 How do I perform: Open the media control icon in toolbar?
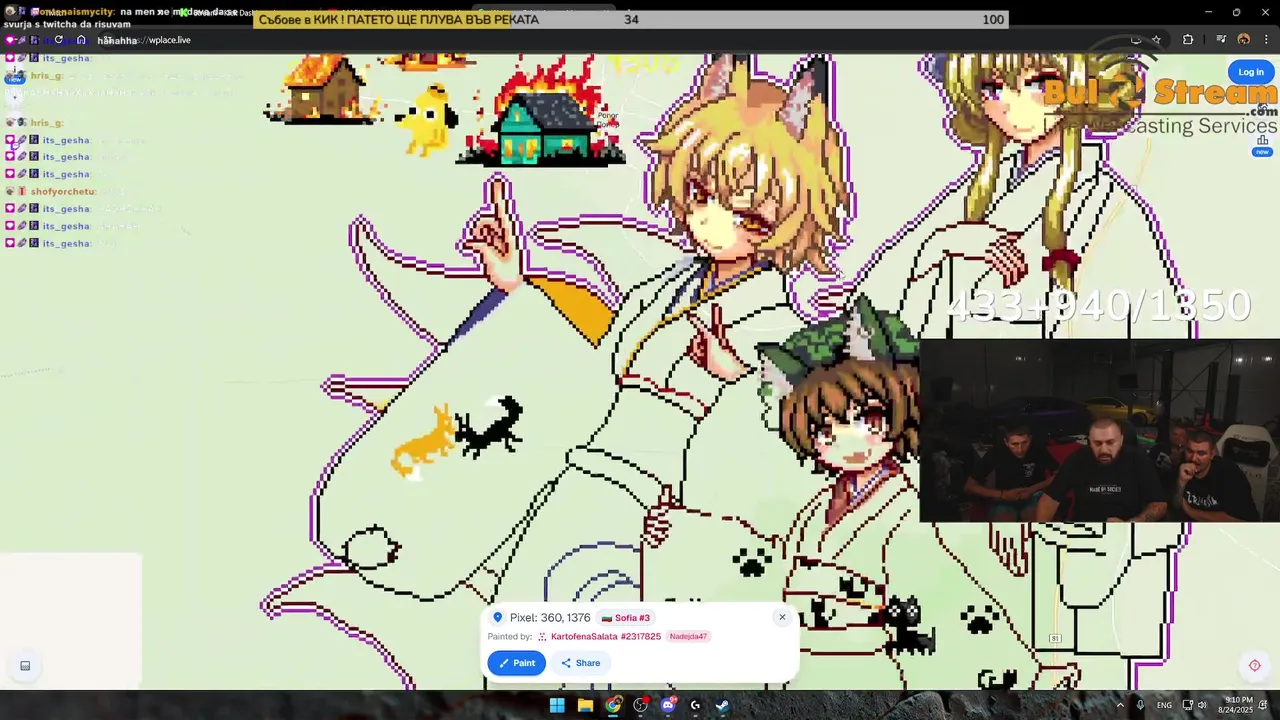pos(1221,40)
